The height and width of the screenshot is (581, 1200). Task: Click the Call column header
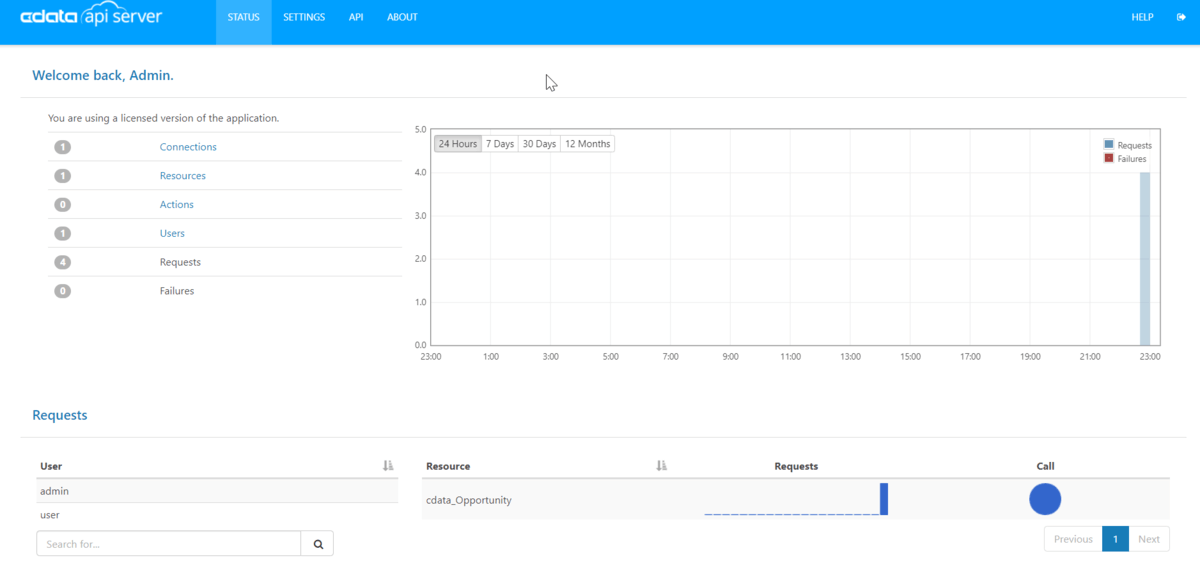pos(1045,466)
